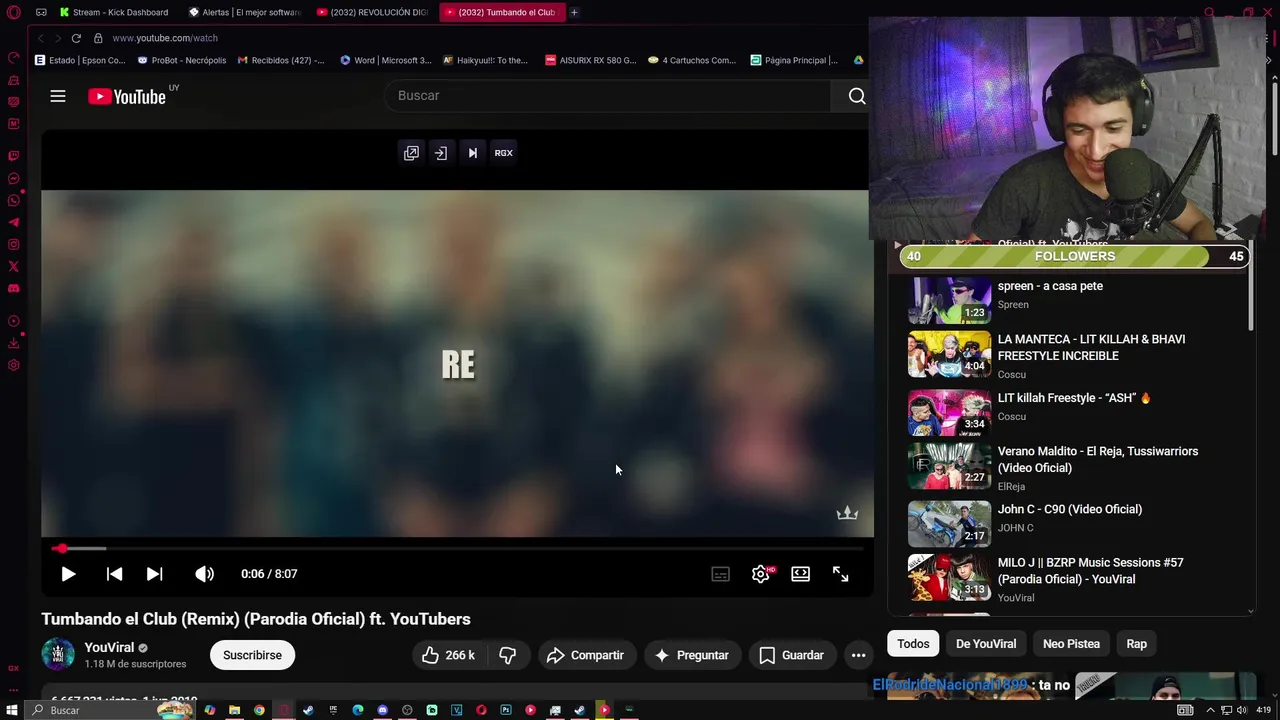This screenshot has width=1280, height=720.
Task: Open Telegram in the Opera sidebar
Action: pyautogui.click(x=13, y=222)
